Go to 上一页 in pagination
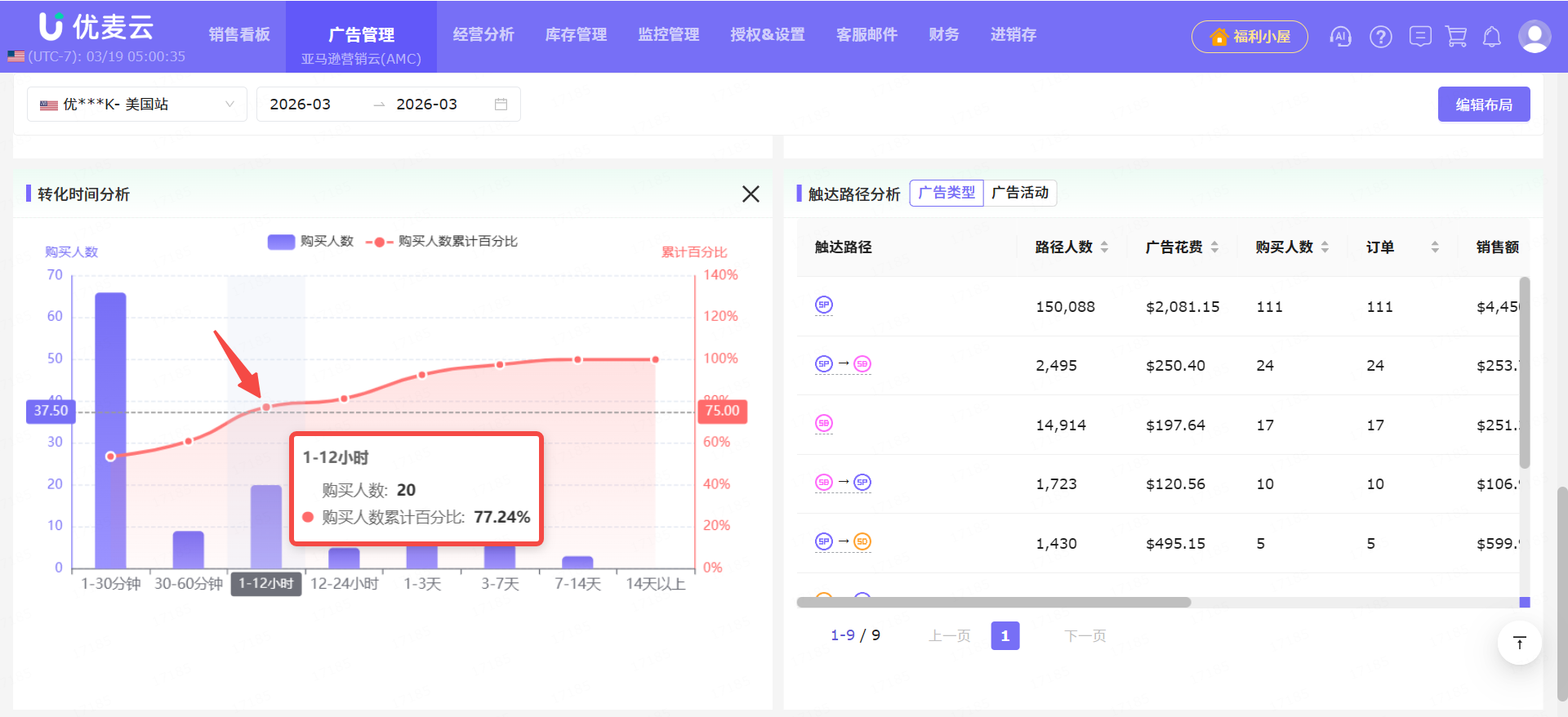1568x717 pixels. 949,635
